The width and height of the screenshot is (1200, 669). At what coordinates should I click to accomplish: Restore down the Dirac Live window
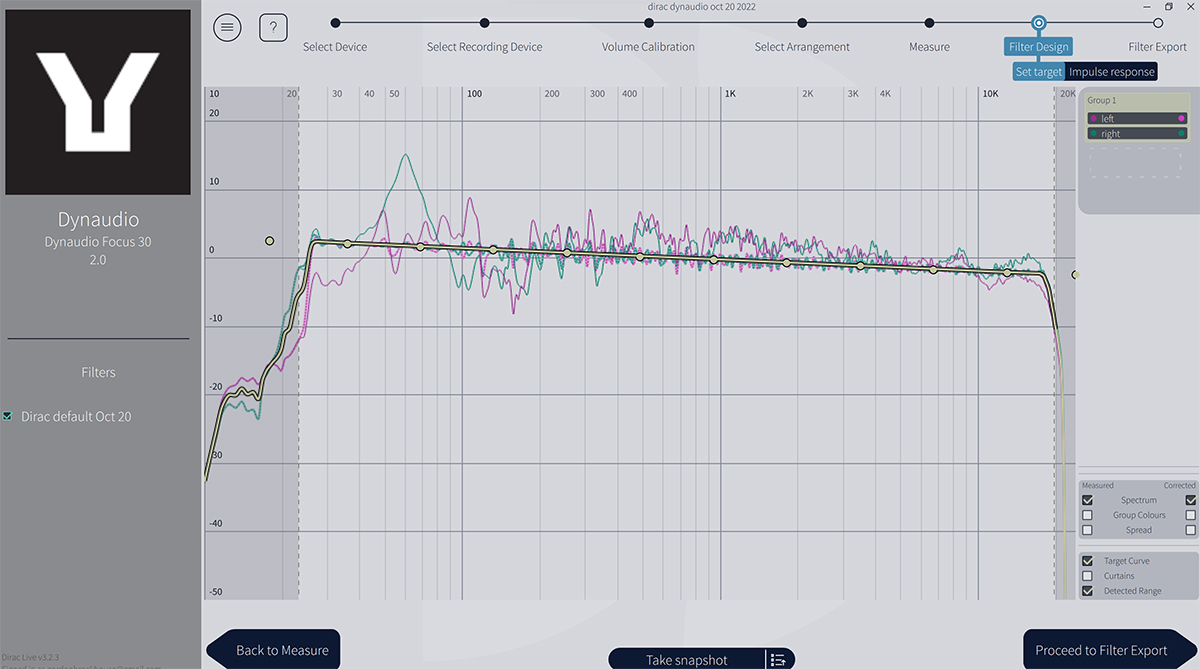tap(1169, 7)
